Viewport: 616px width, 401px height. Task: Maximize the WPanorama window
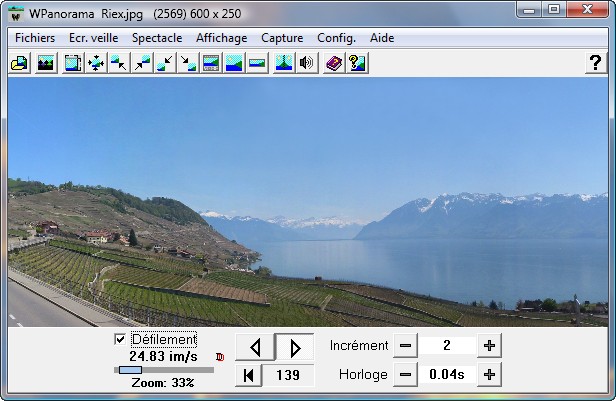click(554, 9)
